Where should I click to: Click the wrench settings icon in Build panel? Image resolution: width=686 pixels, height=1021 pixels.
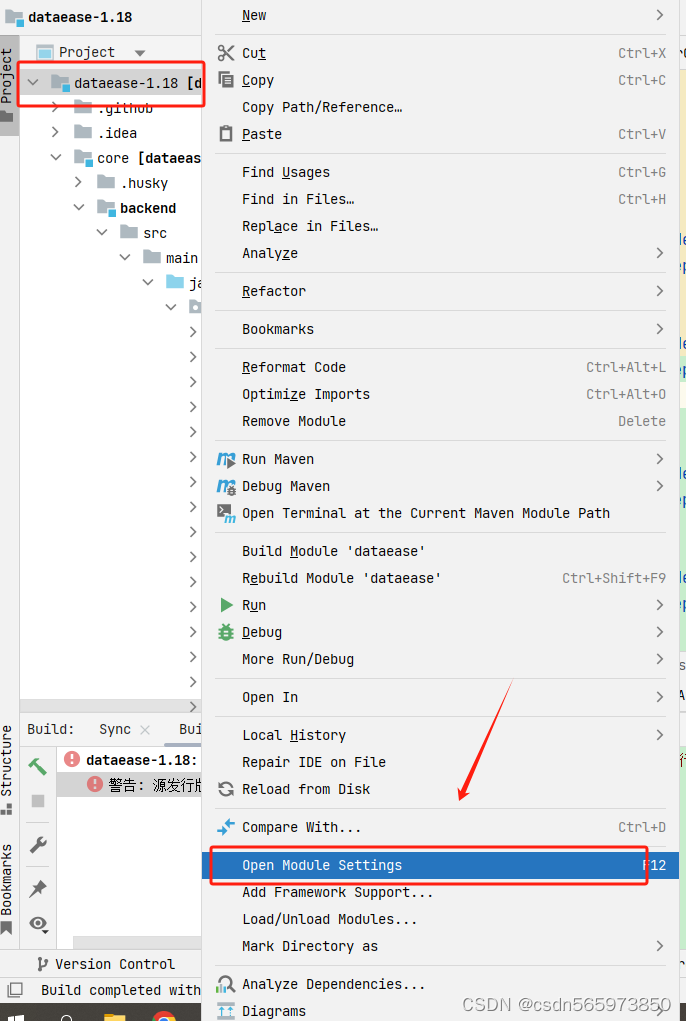tap(38, 845)
